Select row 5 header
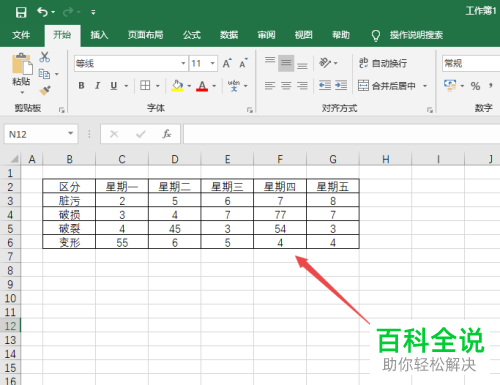This screenshot has height=385, width=500. [10, 229]
